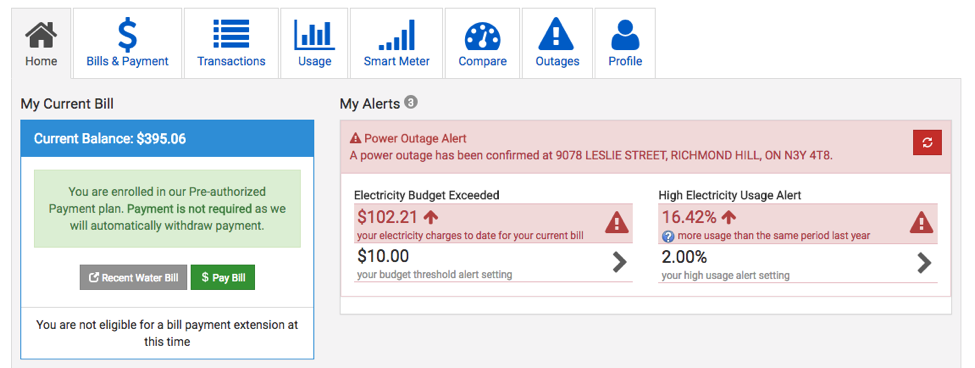
Task: Click the bill payment extension eligibility message
Action: click(x=167, y=333)
